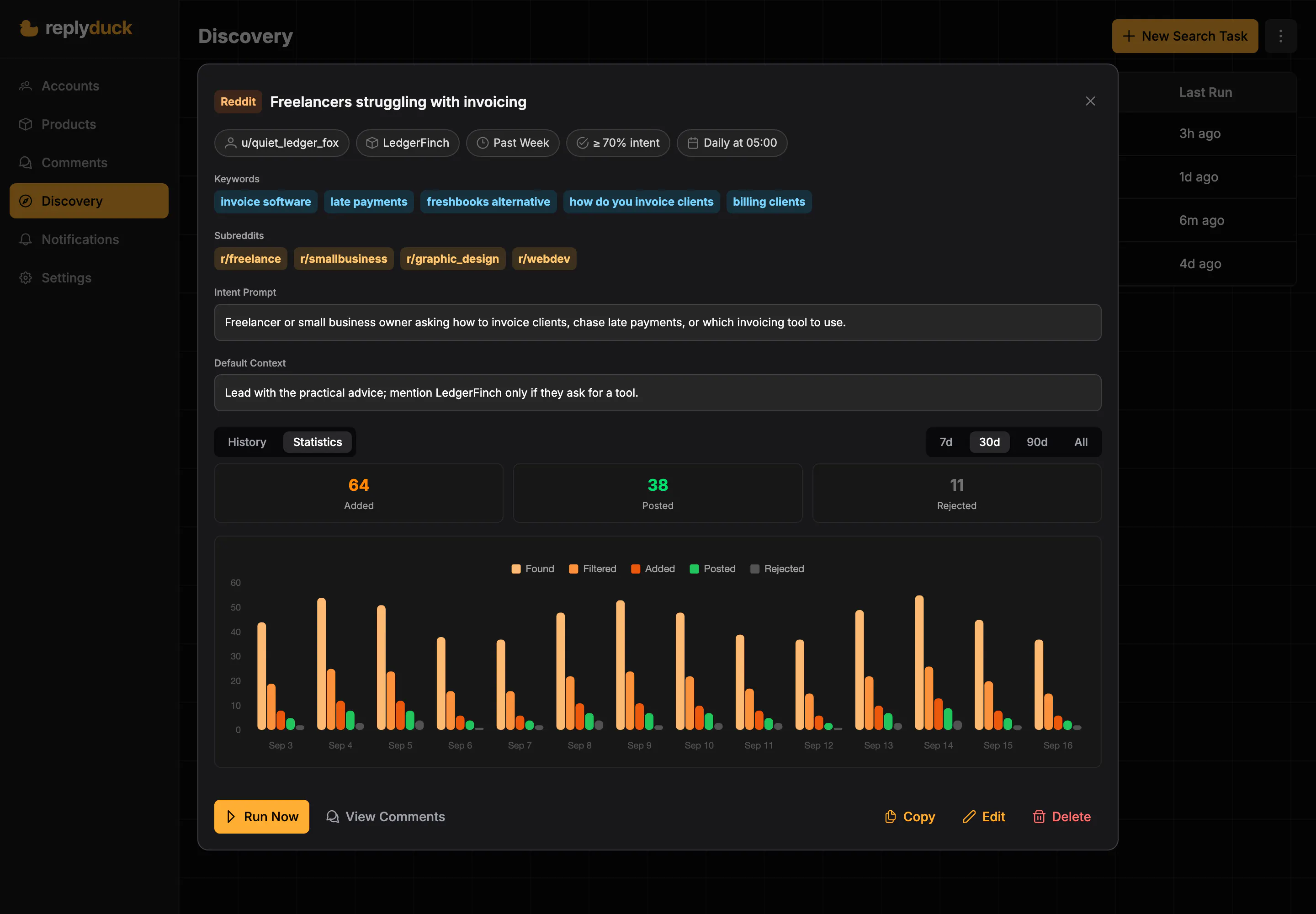Viewport: 1316px width, 914px height.
Task: Toggle the Filtered series in chart legend
Action: tap(592, 569)
